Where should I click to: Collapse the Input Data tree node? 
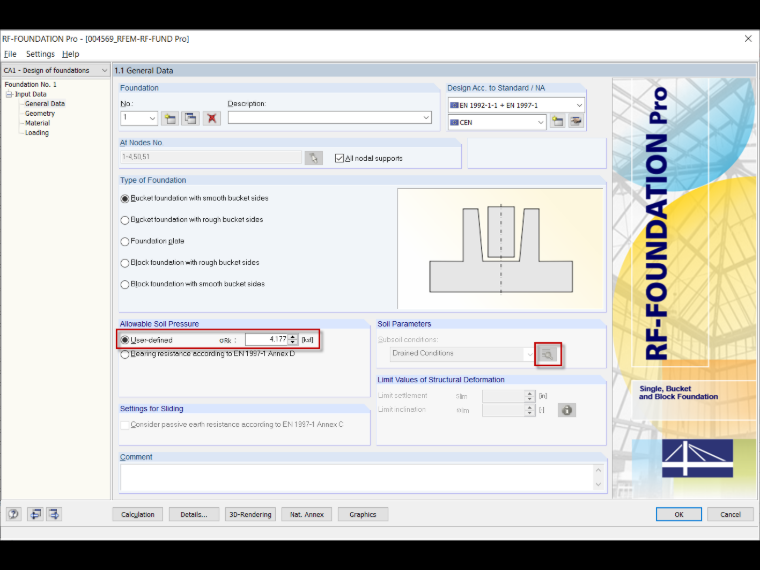(x=9, y=95)
